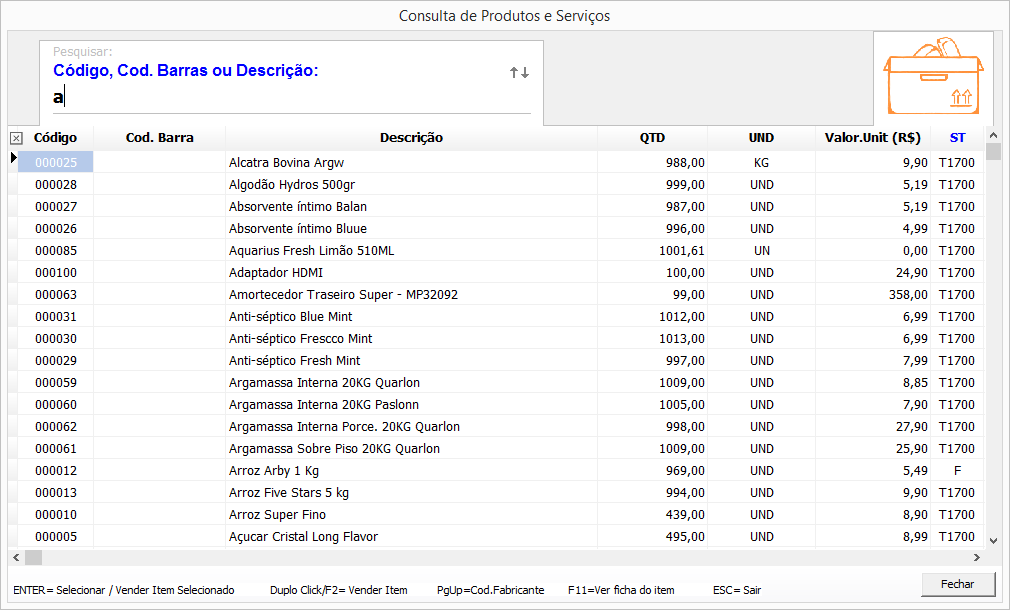Toggle the search sort order arrows
Image resolution: width=1010 pixels, height=610 pixels.
519,73
